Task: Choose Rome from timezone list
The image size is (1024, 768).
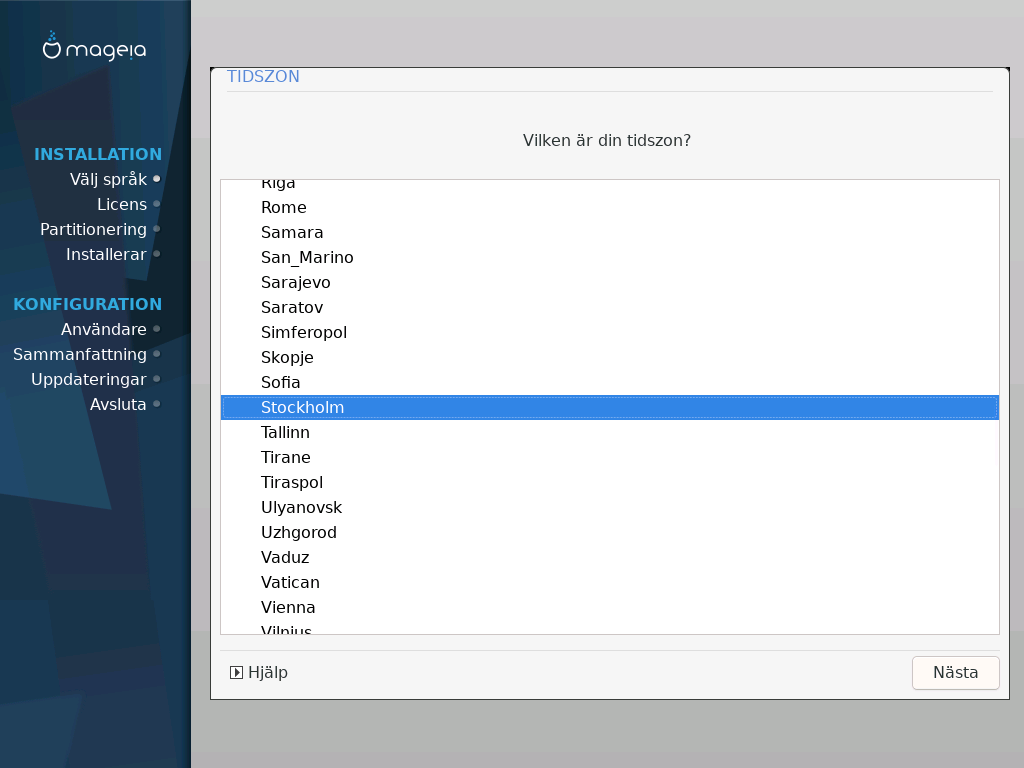Action: (x=283, y=207)
